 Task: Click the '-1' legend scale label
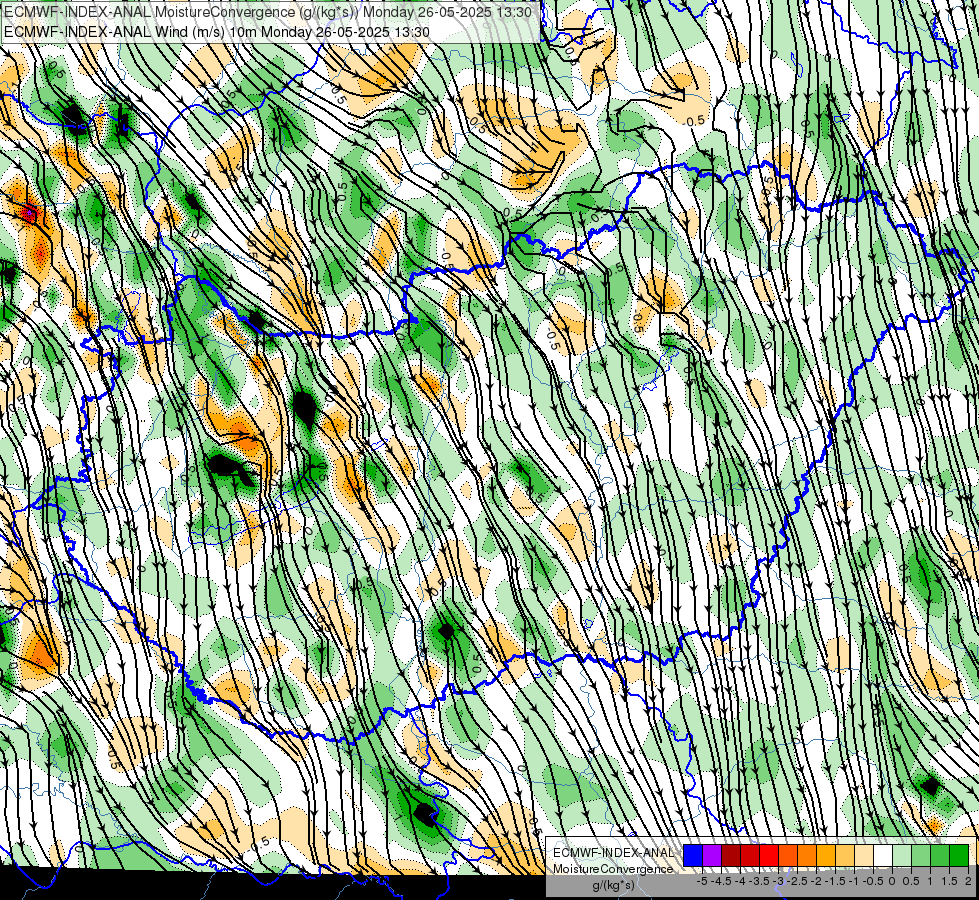[854, 881]
